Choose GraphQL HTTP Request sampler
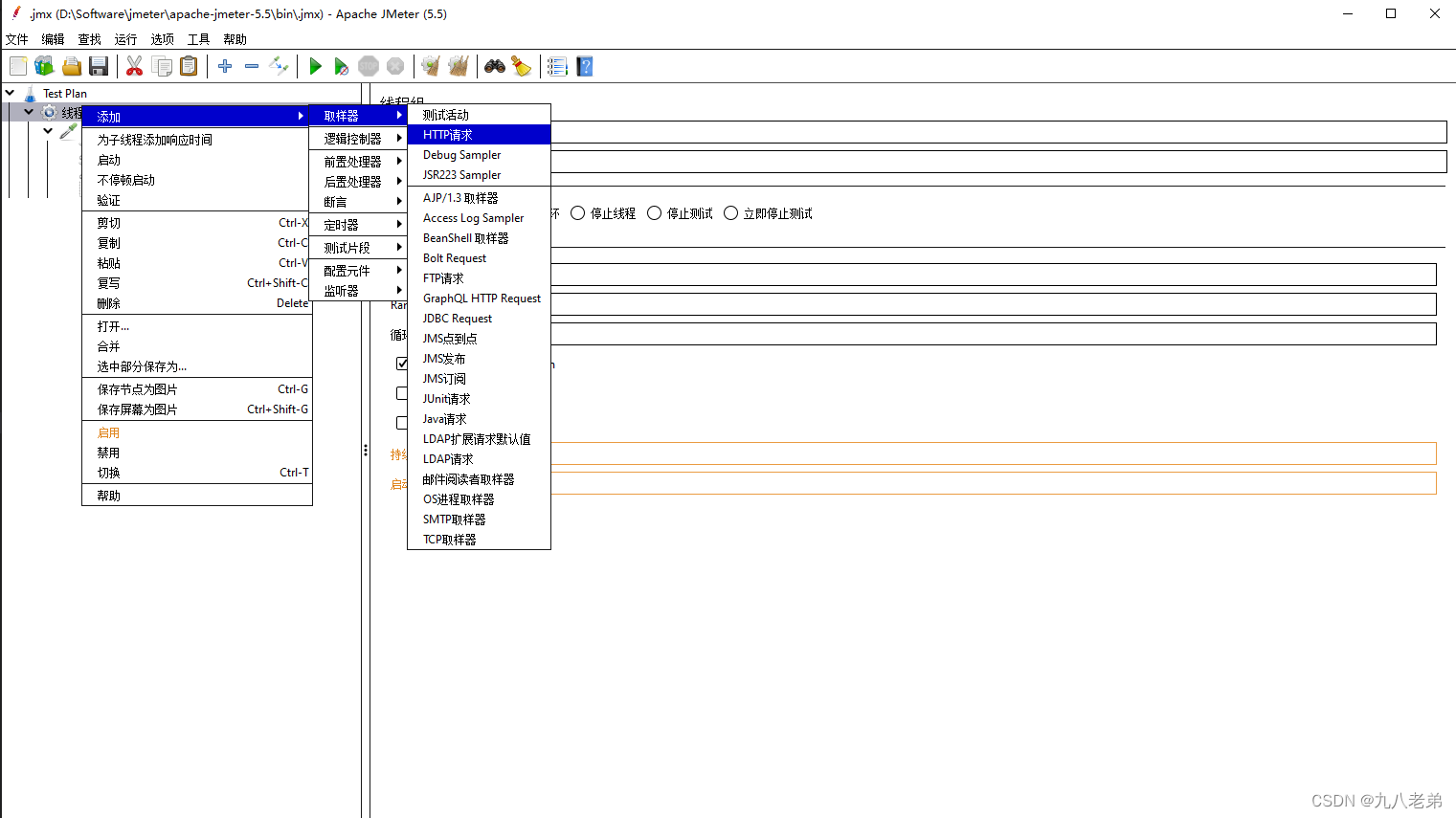The width and height of the screenshot is (1456, 818). pyautogui.click(x=479, y=298)
